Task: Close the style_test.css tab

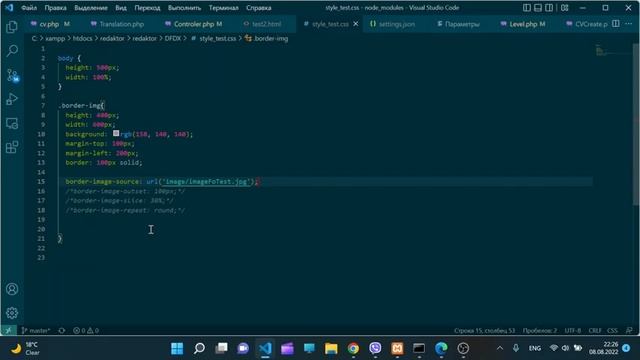Action: pyautogui.click(x=356, y=24)
